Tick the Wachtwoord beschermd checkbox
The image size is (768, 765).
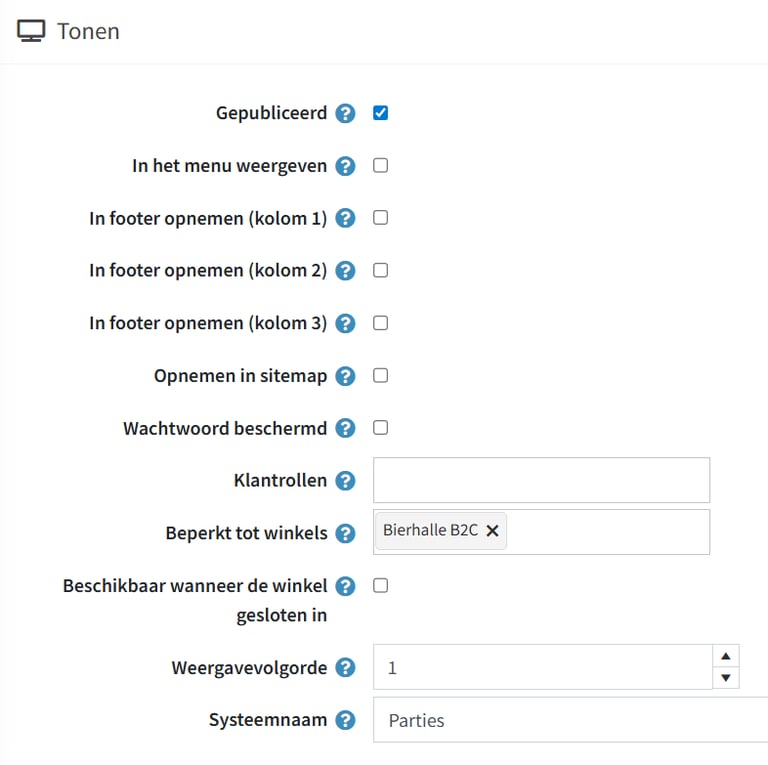coord(381,428)
